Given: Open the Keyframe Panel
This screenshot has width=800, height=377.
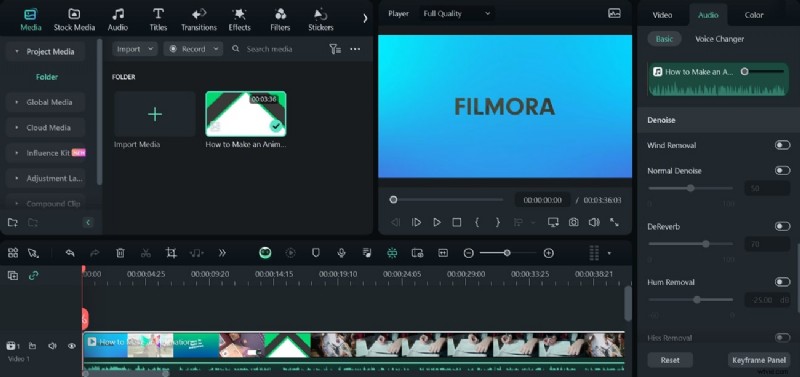Looking at the screenshot, I should pyautogui.click(x=759, y=360).
